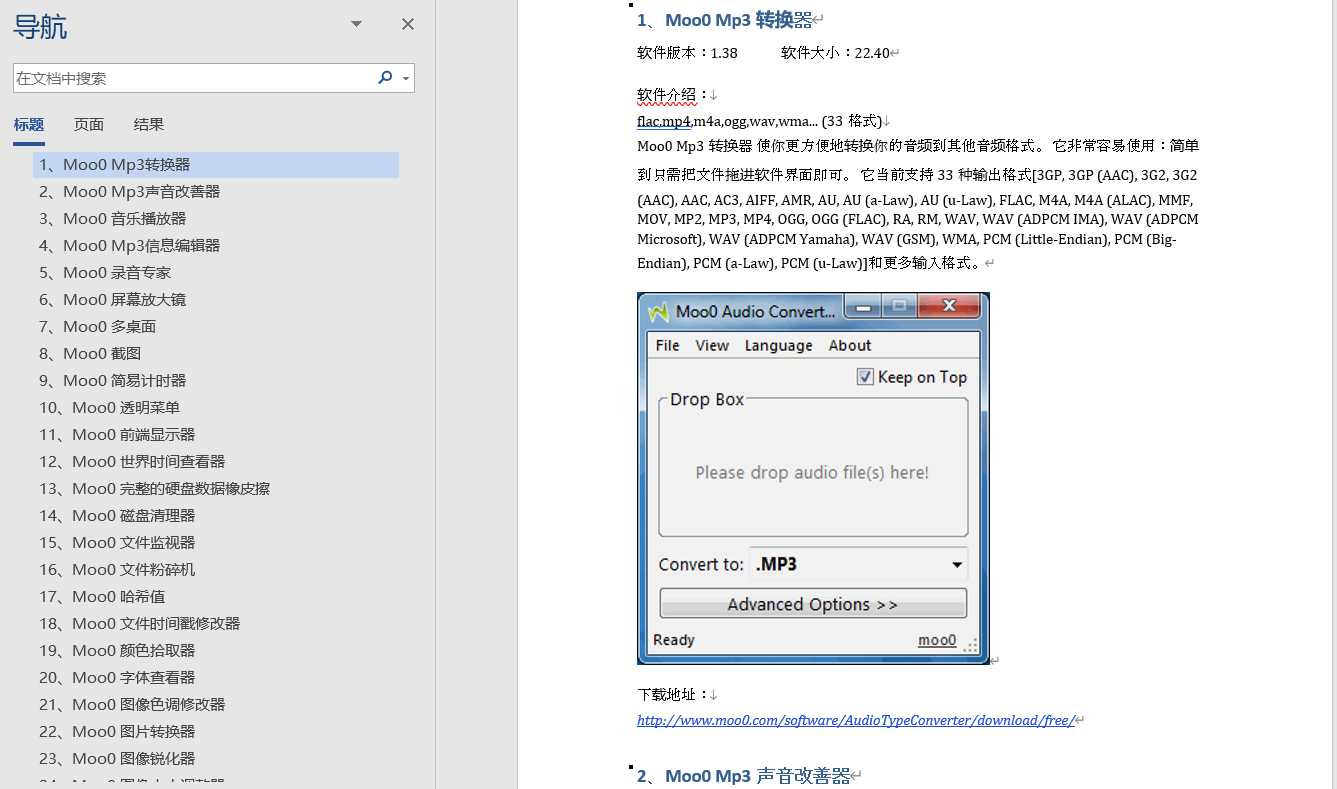This screenshot has height=789, width=1337.
Task: Click the moo0 link in converter status bar
Action: (x=937, y=640)
